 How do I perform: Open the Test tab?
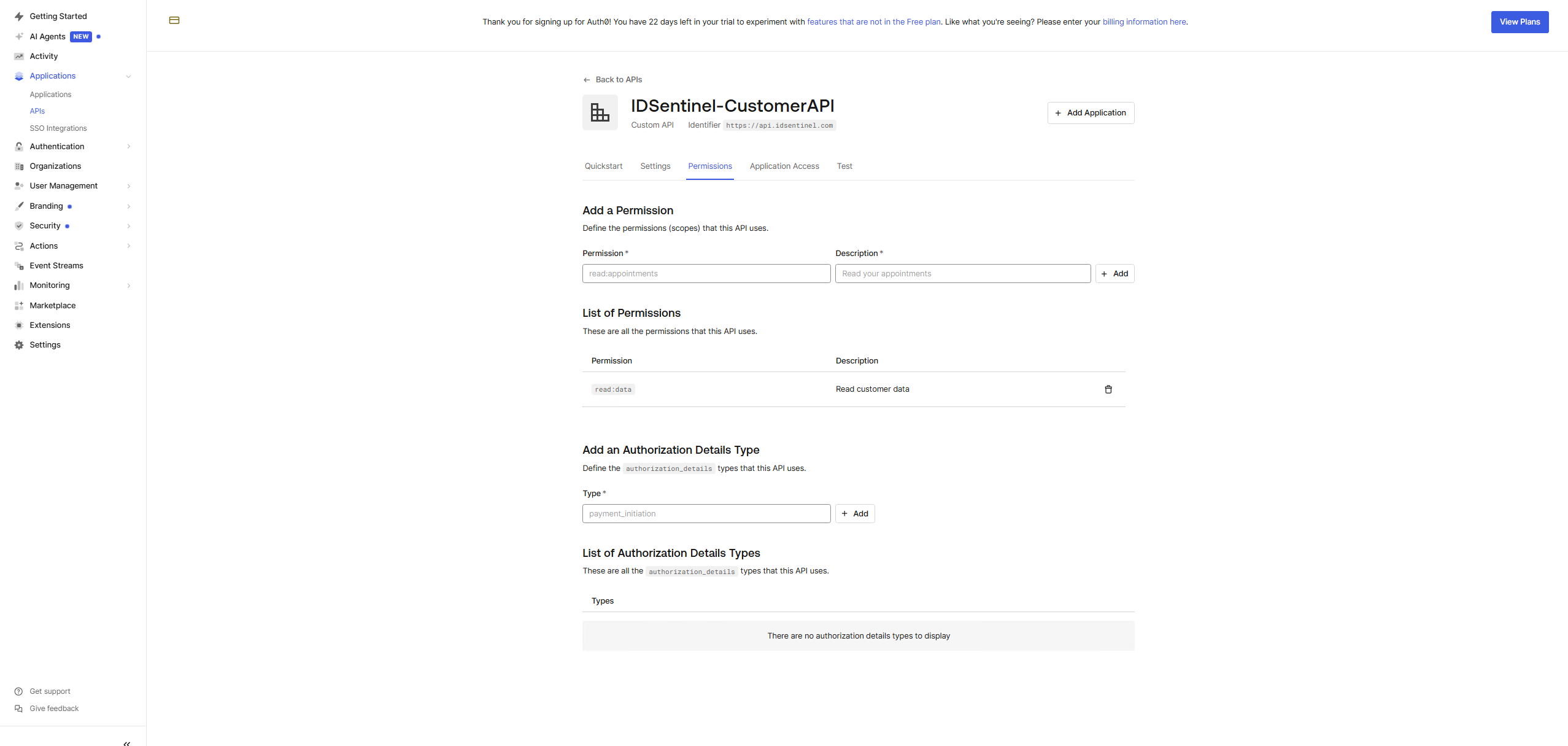[x=844, y=166]
